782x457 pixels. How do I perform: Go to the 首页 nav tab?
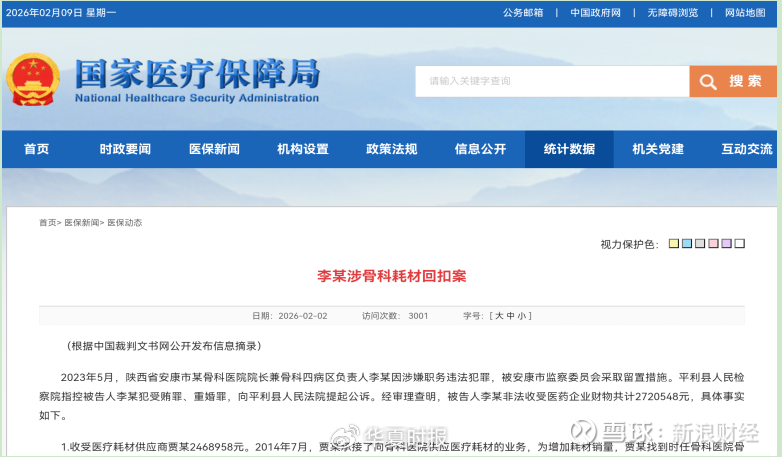[x=36, y=149]
